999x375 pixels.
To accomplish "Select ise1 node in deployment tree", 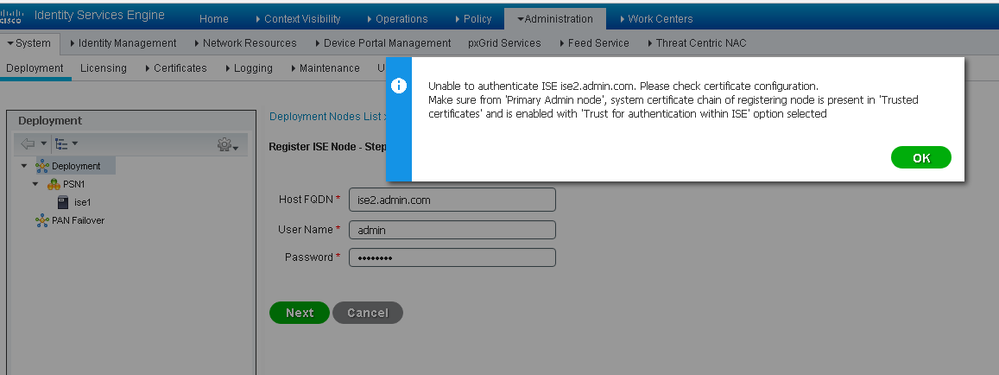I will pyautogui.click(x=83, y=202).
